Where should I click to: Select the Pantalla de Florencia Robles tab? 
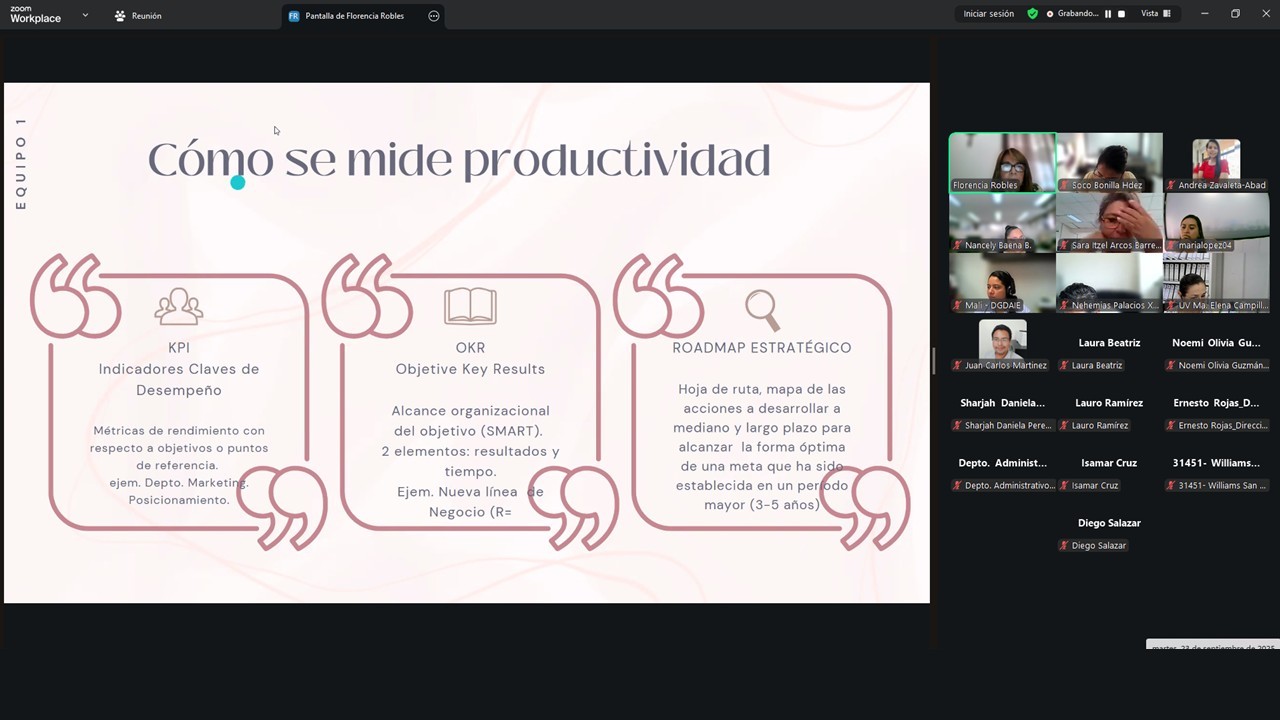coord(355,15)
